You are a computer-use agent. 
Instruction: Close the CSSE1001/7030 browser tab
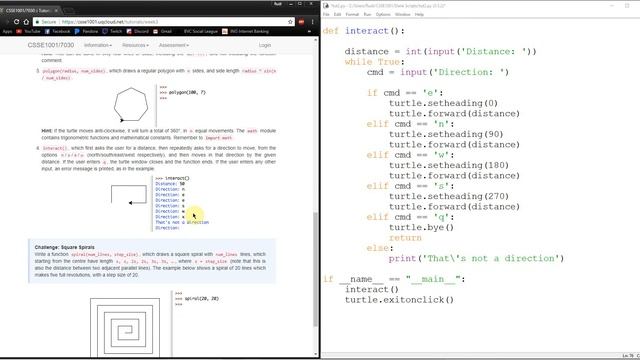[x=56, y=10]
